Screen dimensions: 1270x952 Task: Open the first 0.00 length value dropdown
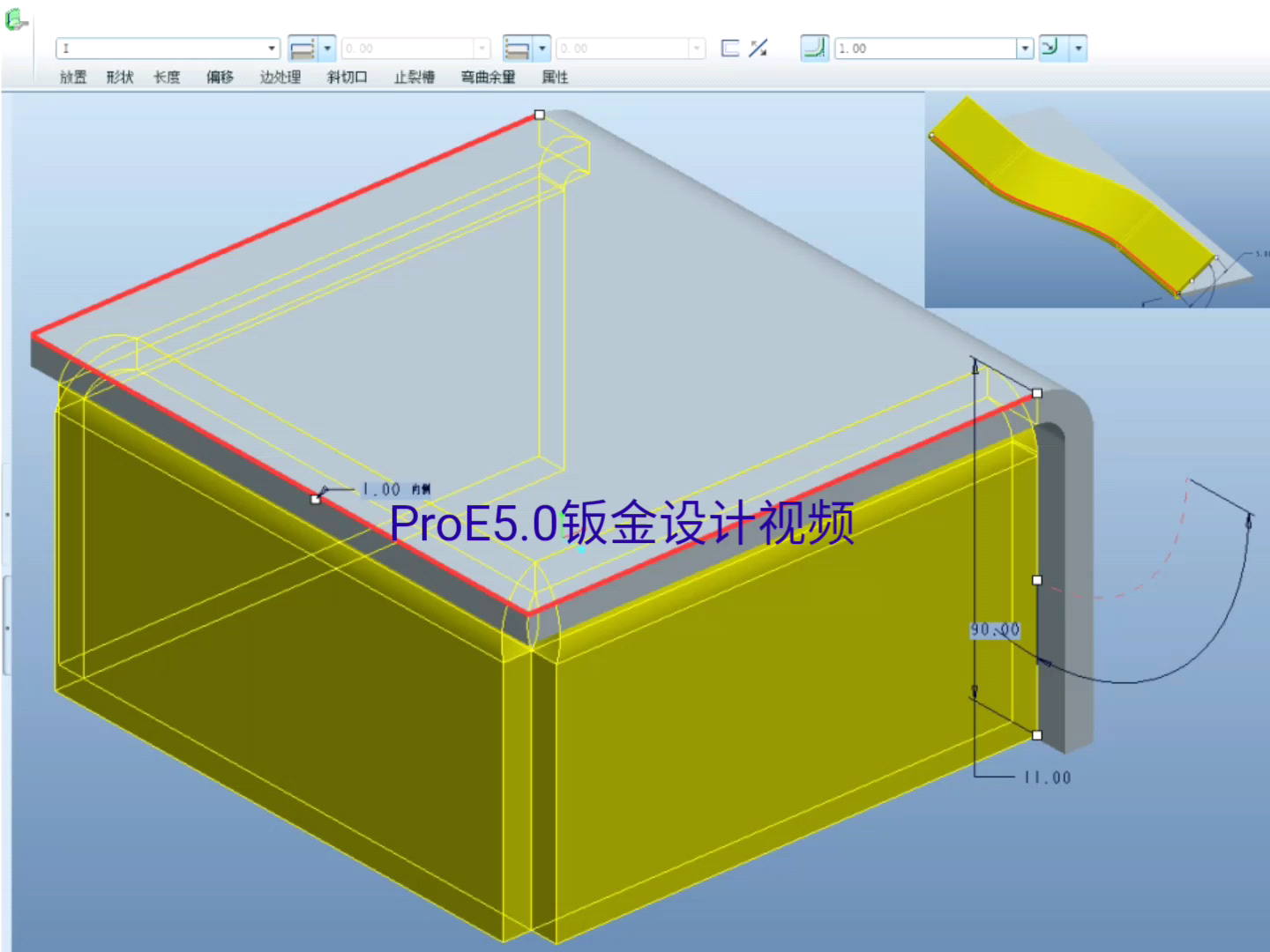click(x=482, y=48)
